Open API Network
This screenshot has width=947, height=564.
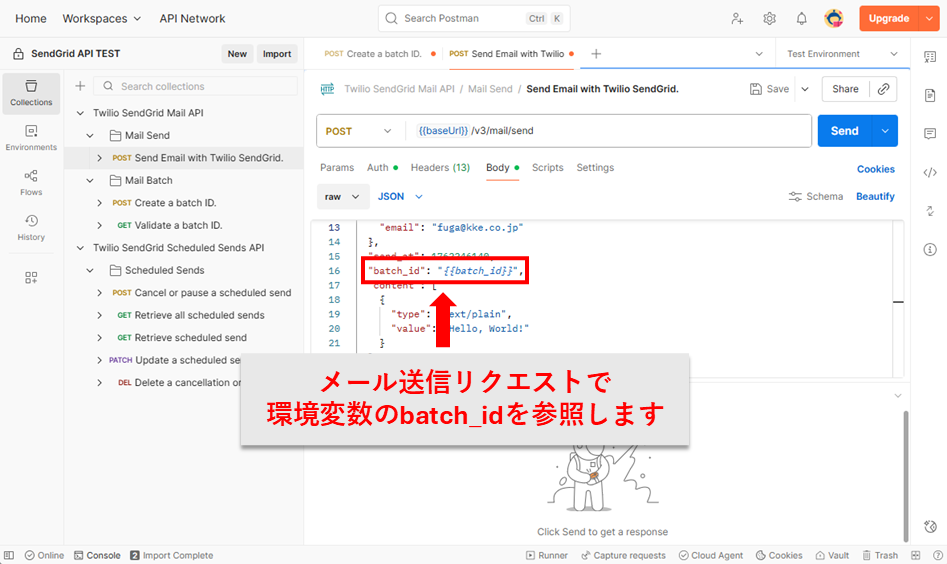[192, 19]
